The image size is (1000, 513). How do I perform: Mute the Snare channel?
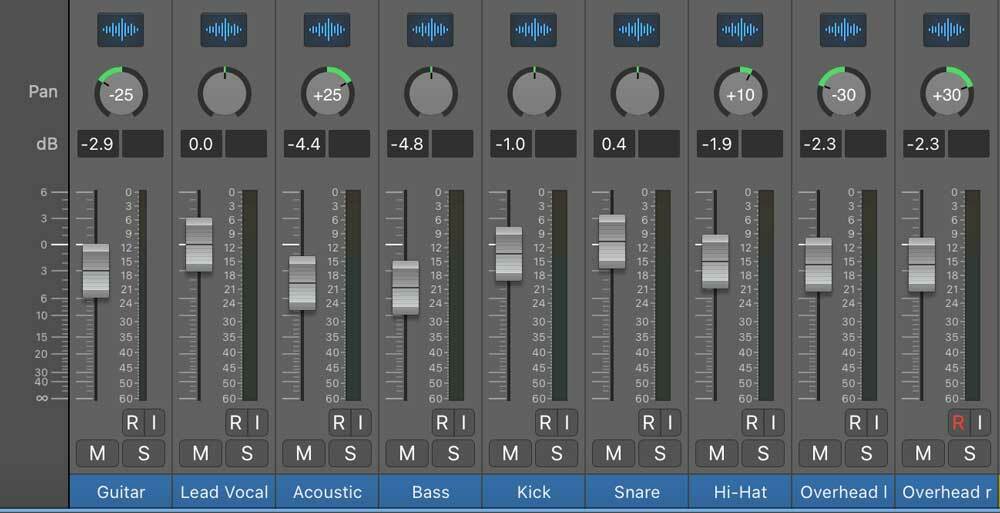(x=614, y=453)
